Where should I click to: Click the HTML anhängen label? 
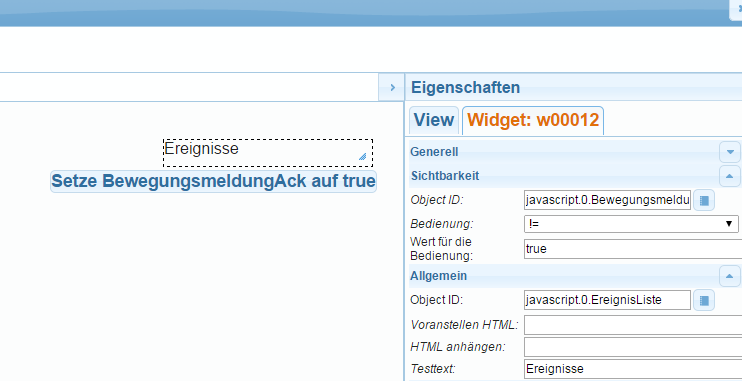point(458,347)
